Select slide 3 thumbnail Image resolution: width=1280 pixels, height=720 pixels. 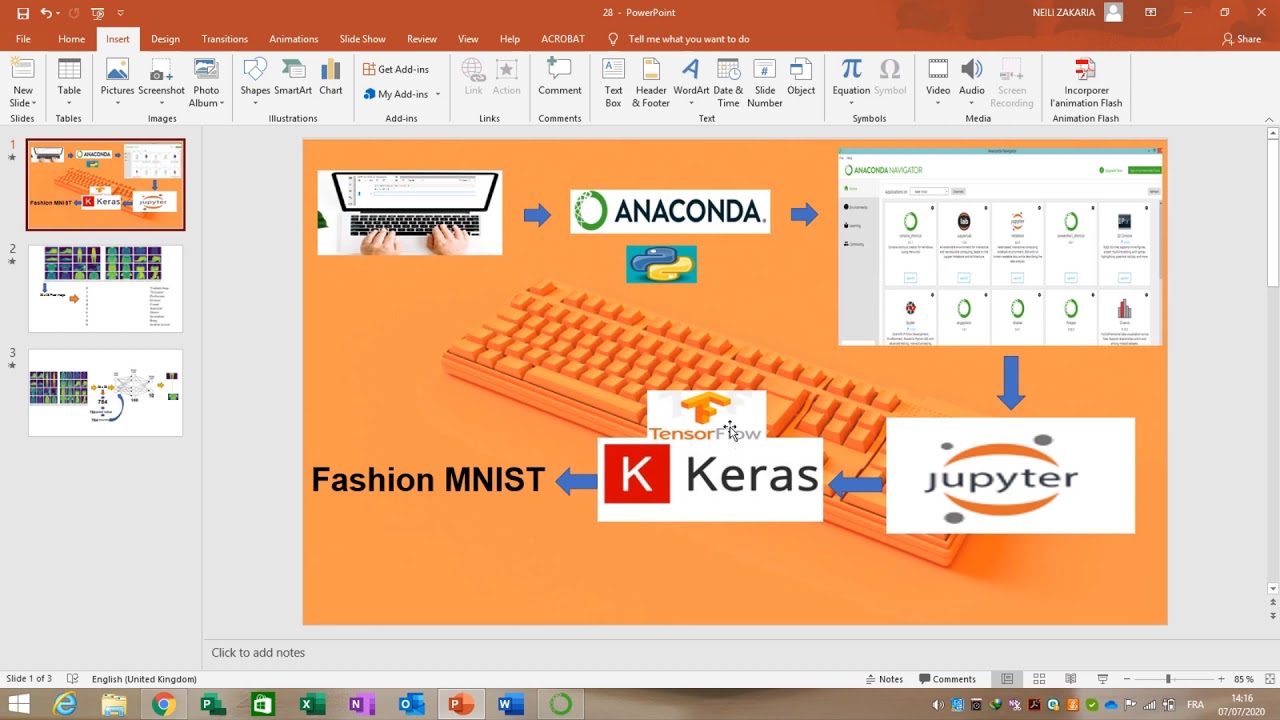[105, 393]
